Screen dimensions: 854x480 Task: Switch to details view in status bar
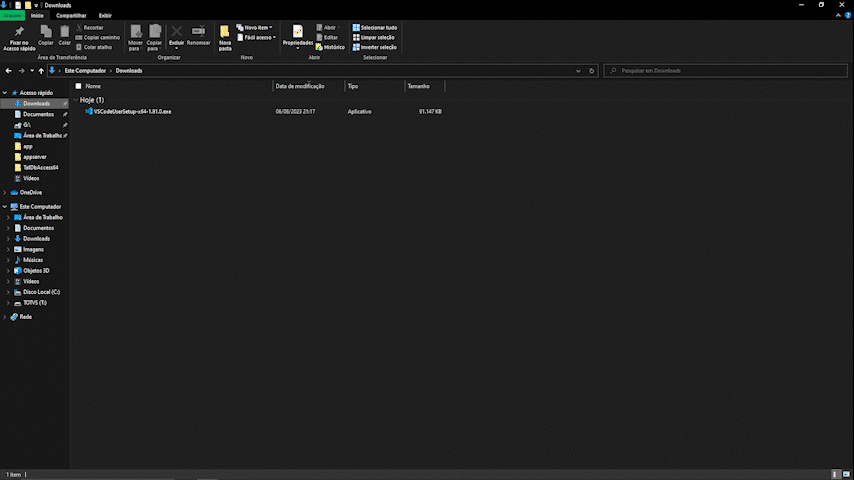835,475
